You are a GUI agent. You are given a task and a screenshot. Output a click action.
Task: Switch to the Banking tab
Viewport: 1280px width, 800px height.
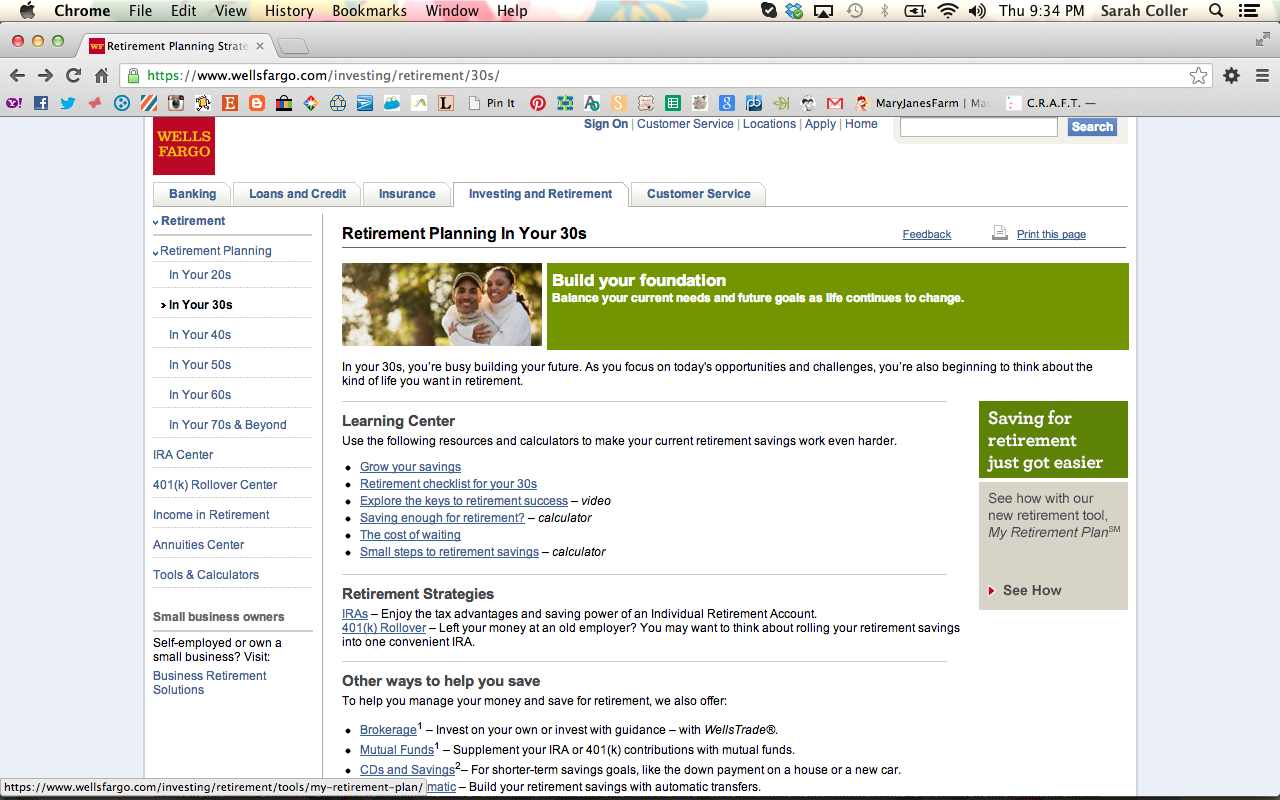point(192,194)
